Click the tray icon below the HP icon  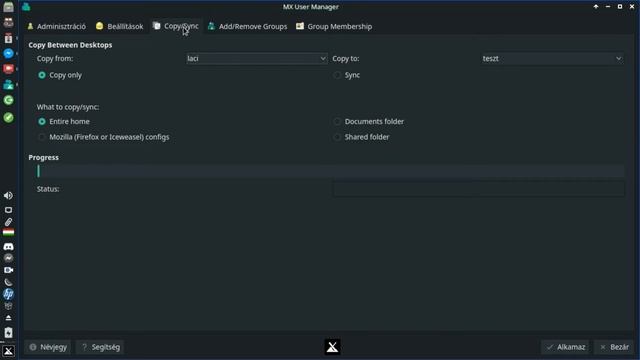pos(8,306)
